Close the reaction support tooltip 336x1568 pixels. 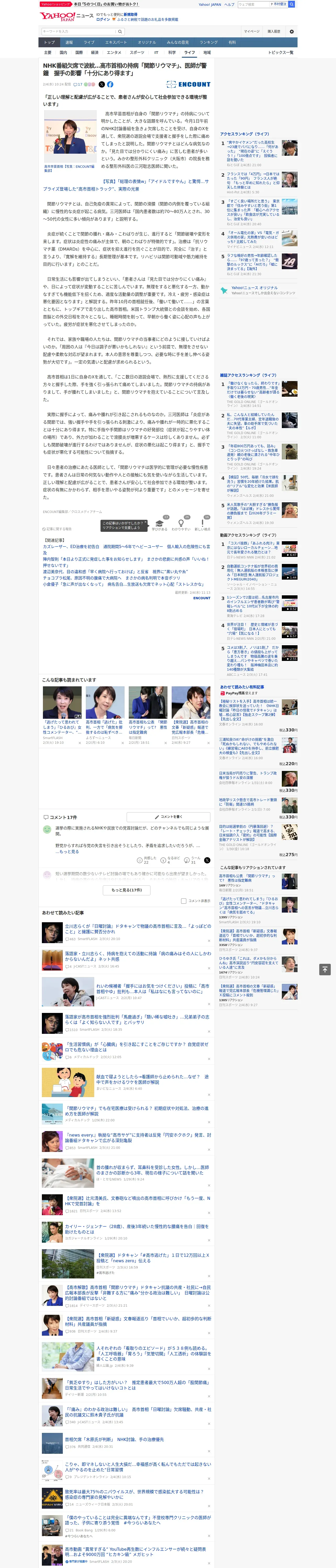coord(146,522)
